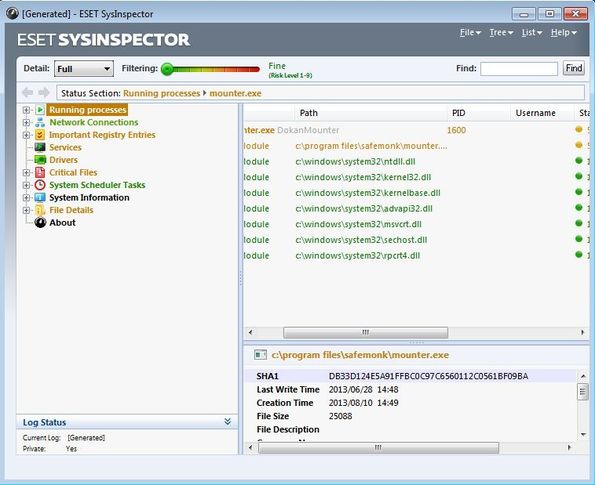Open the List menu
Viewport: 595px width, 485px height.
[x=532, y=33]
